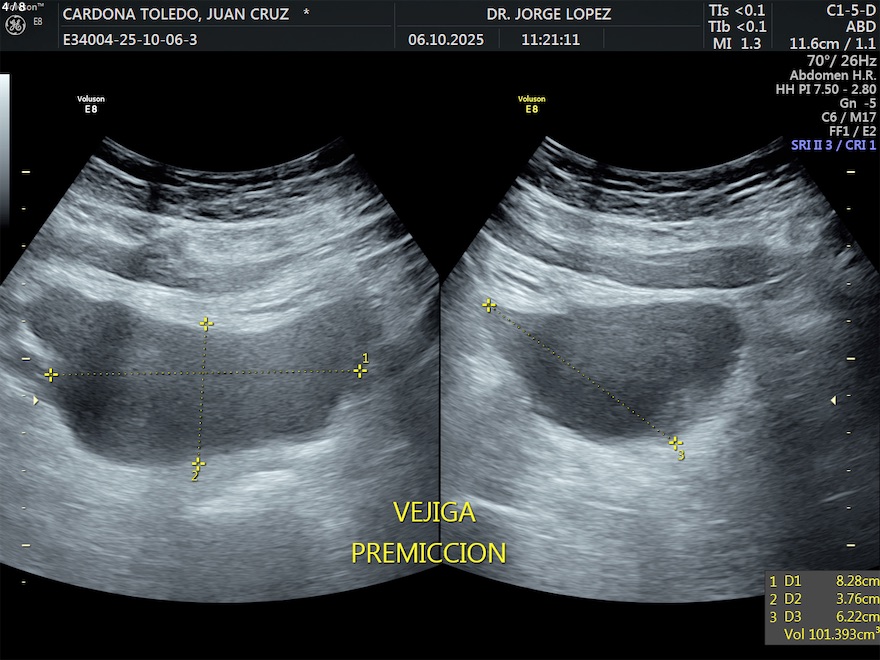This screenshot has width=880, height=660.
Task: Click the DR. JORGE LOPEZ field
Action: (x=548, y=15)
